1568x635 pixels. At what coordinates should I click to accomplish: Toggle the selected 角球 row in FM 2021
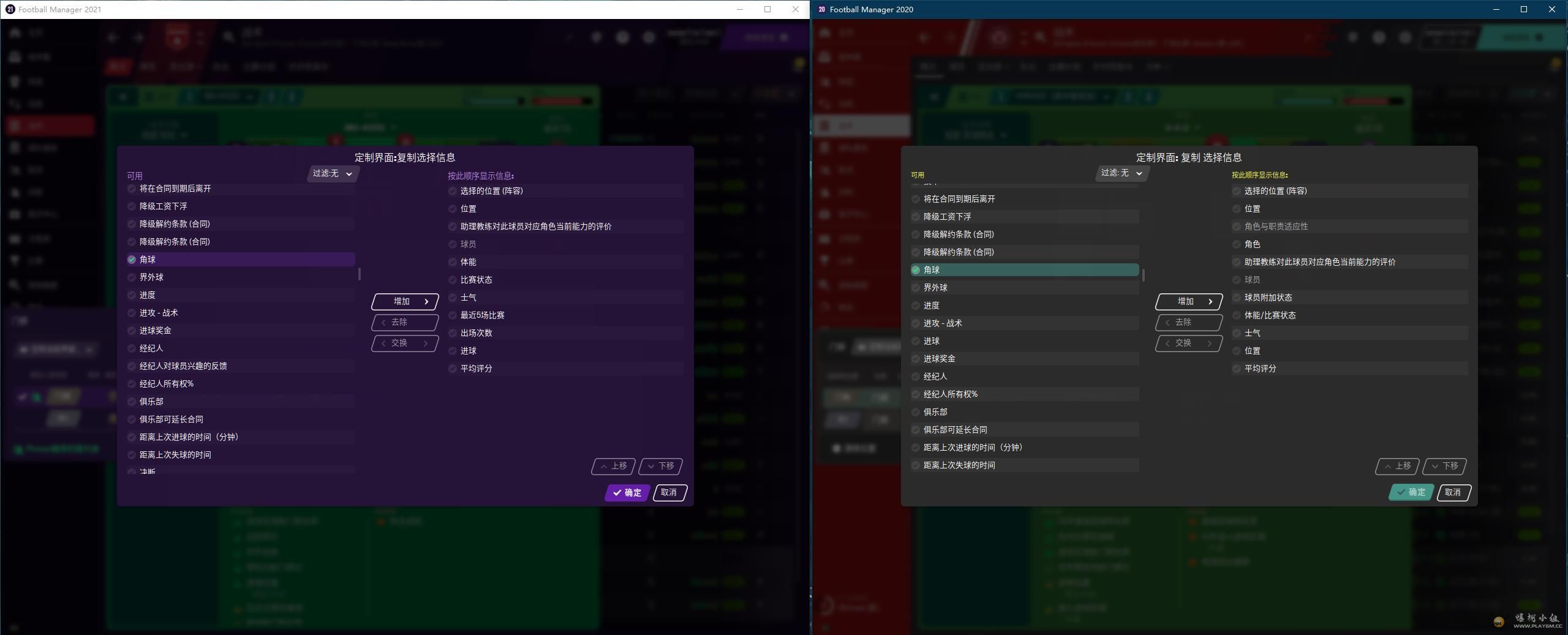tap(241, 260)
